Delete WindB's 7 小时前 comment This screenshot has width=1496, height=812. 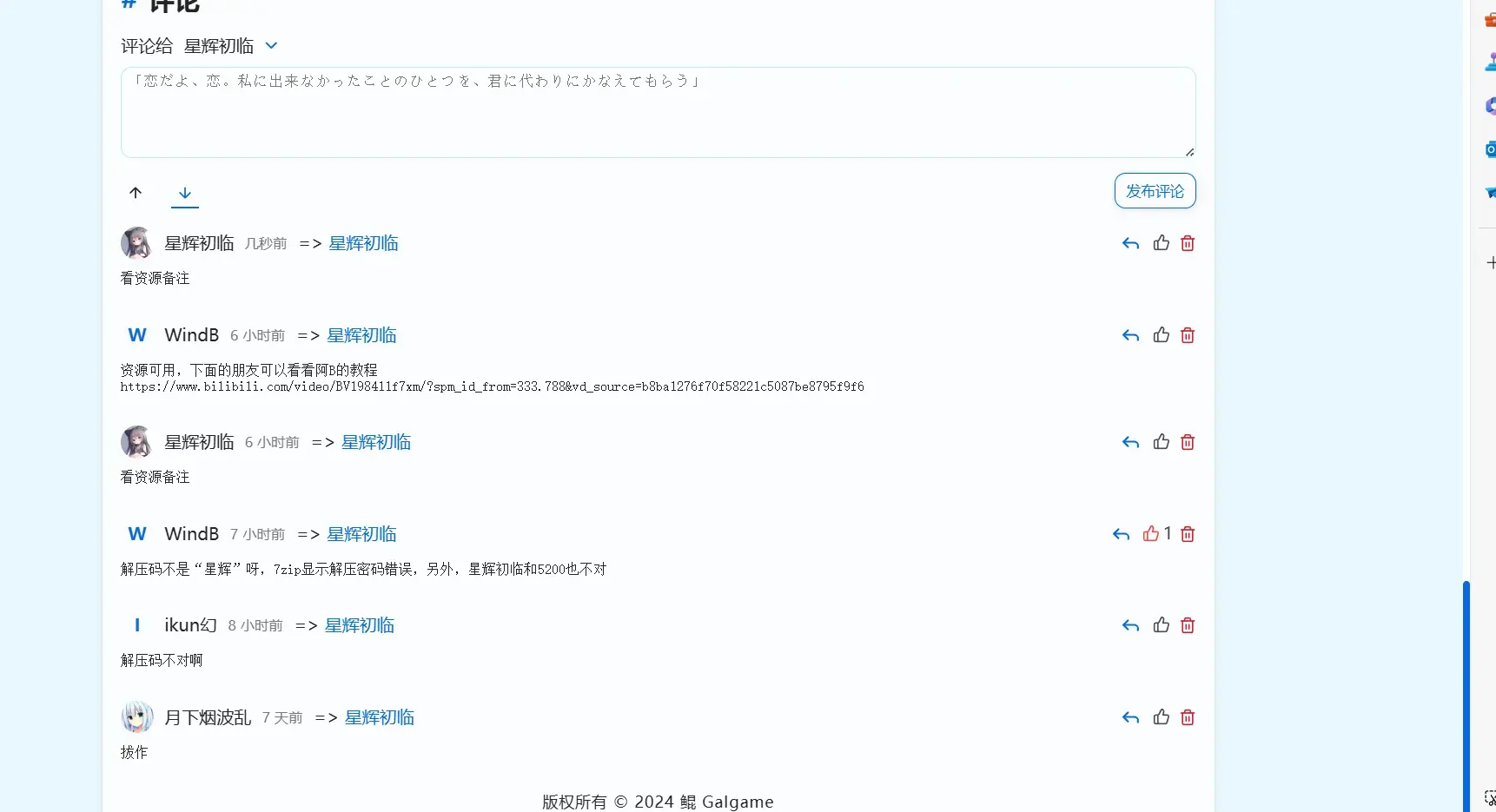coord(1188,534)
